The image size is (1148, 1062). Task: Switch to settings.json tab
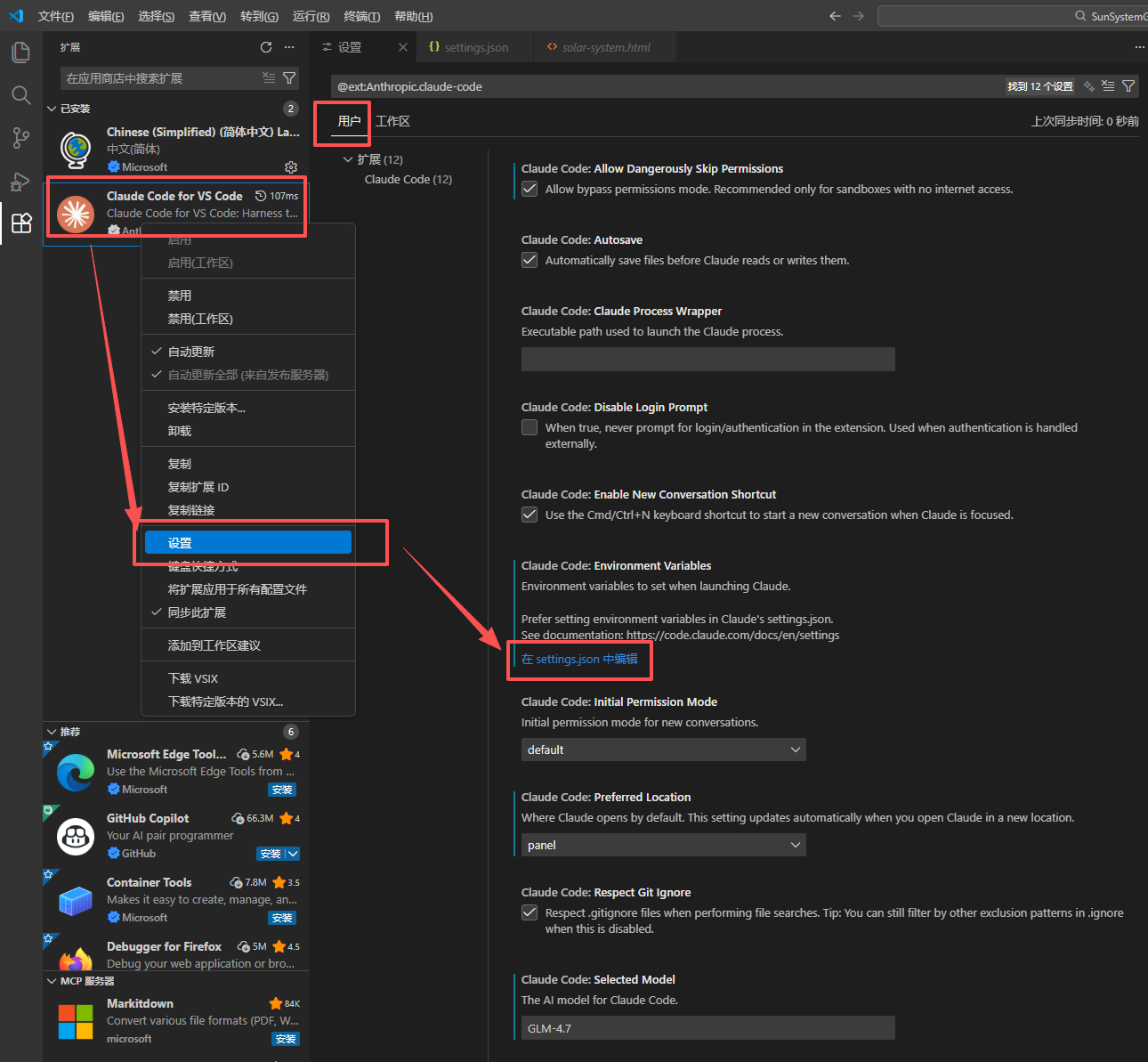point(476,47)
